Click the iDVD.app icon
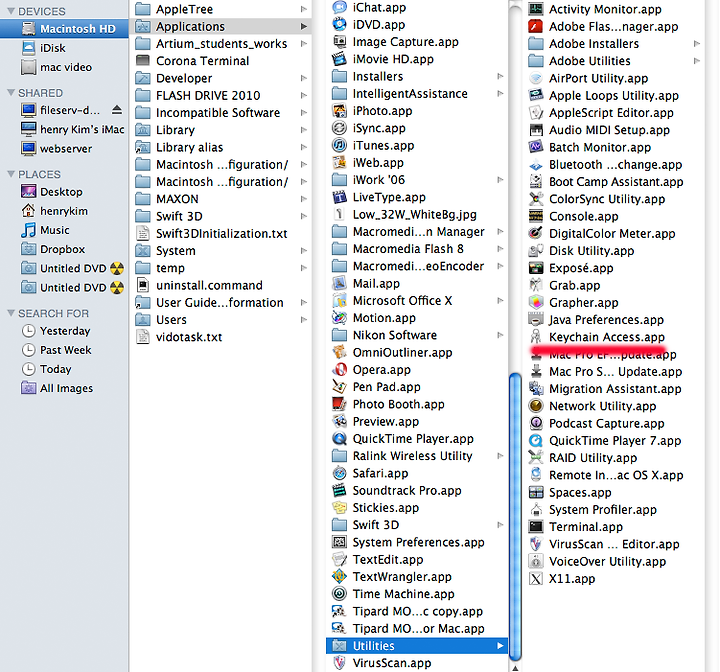The height and width of the screenshot is (672, 720). tap(339, 24)
